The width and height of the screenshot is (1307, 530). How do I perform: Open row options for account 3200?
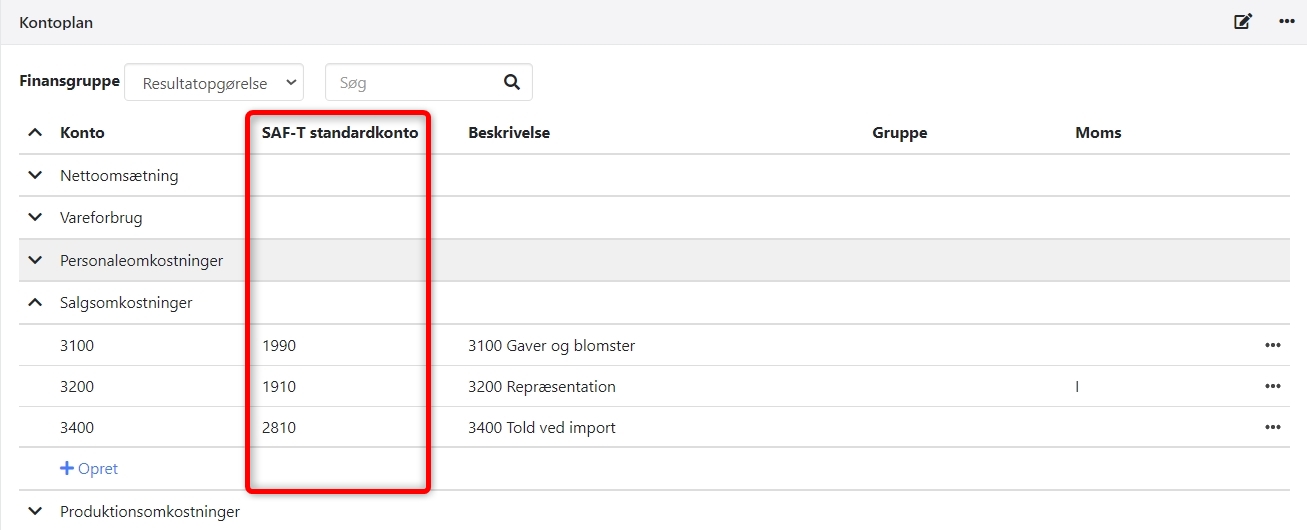1272,386
